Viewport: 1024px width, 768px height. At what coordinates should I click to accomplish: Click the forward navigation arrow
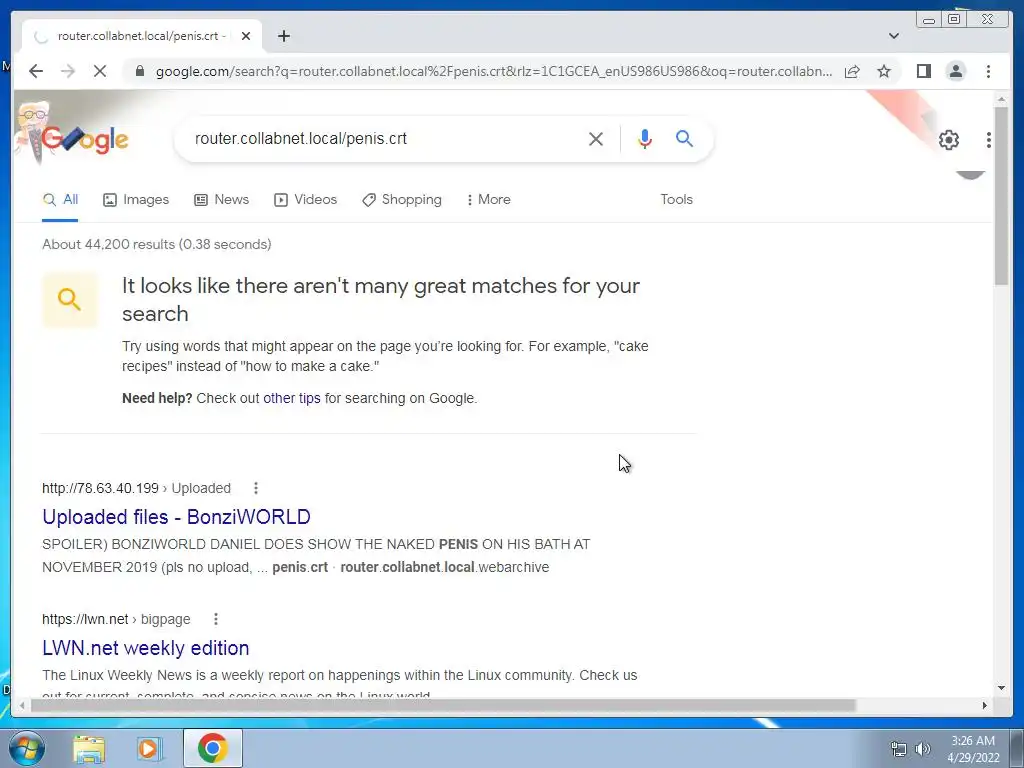pos(68,71)
